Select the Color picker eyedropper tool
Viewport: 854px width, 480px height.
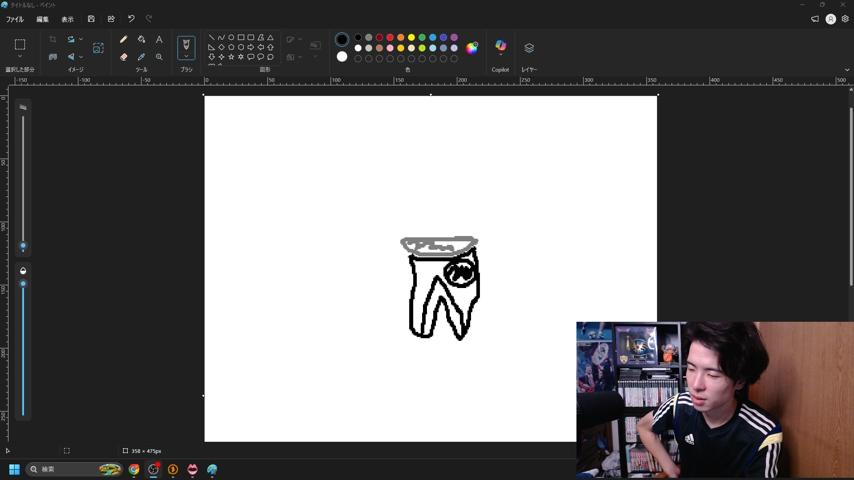coord(141,57)
